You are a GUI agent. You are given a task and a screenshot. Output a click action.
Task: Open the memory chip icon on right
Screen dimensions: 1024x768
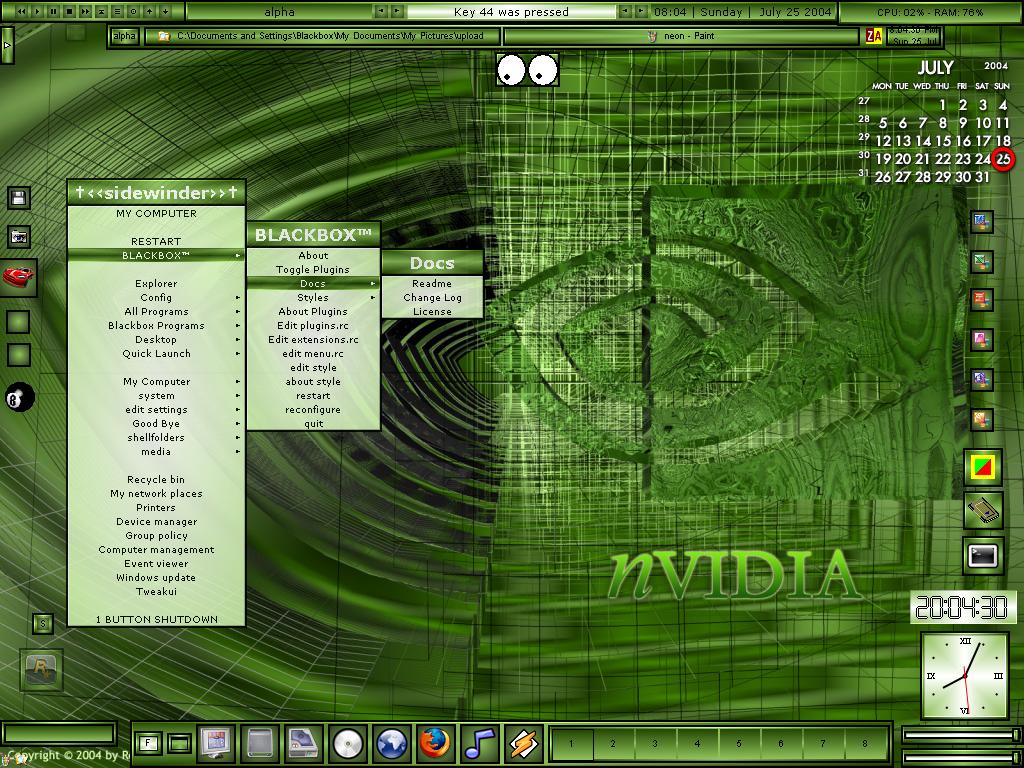coord(983,511)
